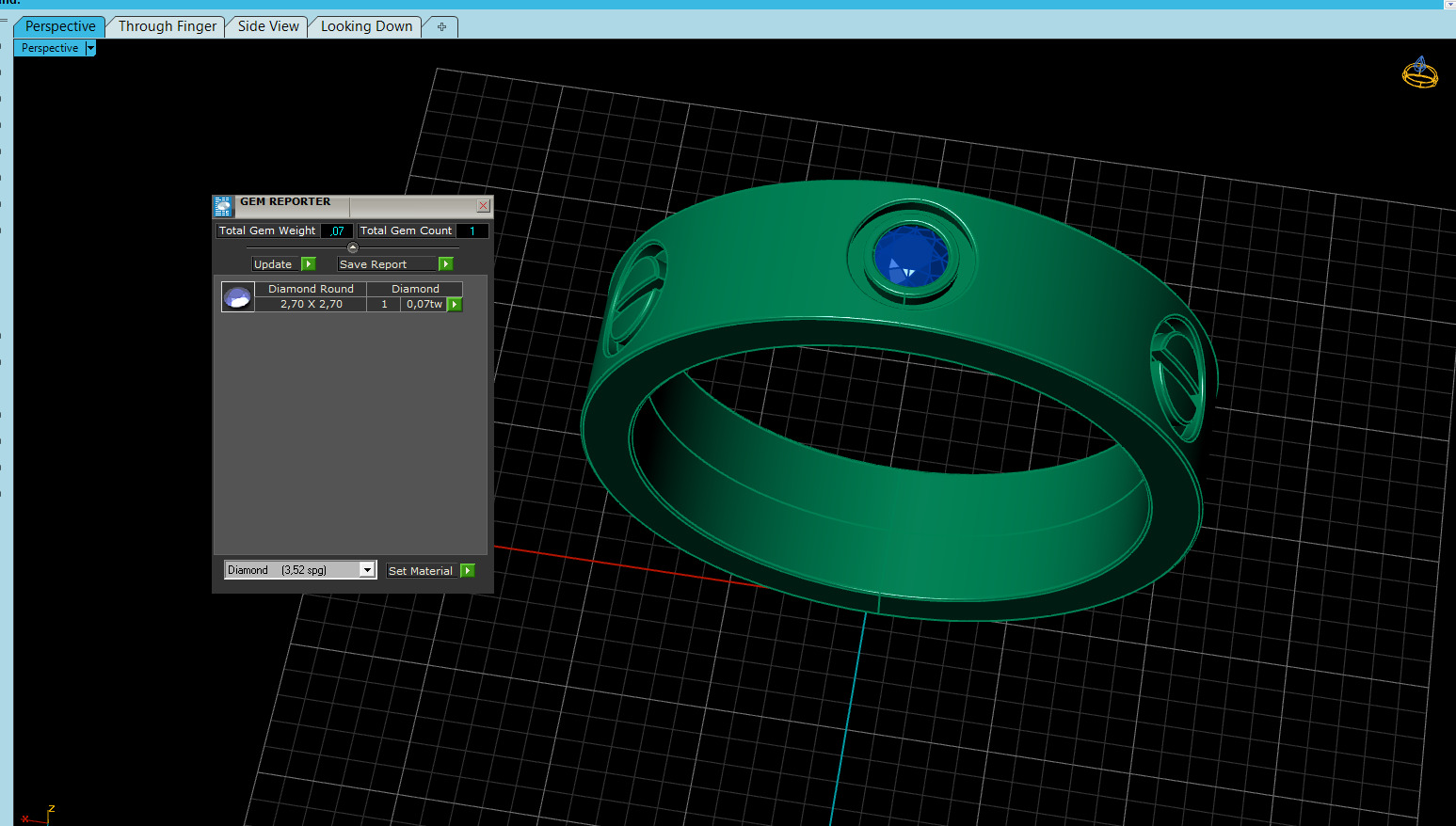Click the Diamond material cell in gem row
Viewport: 1456px width, 826px height.
tap(415, 289)
